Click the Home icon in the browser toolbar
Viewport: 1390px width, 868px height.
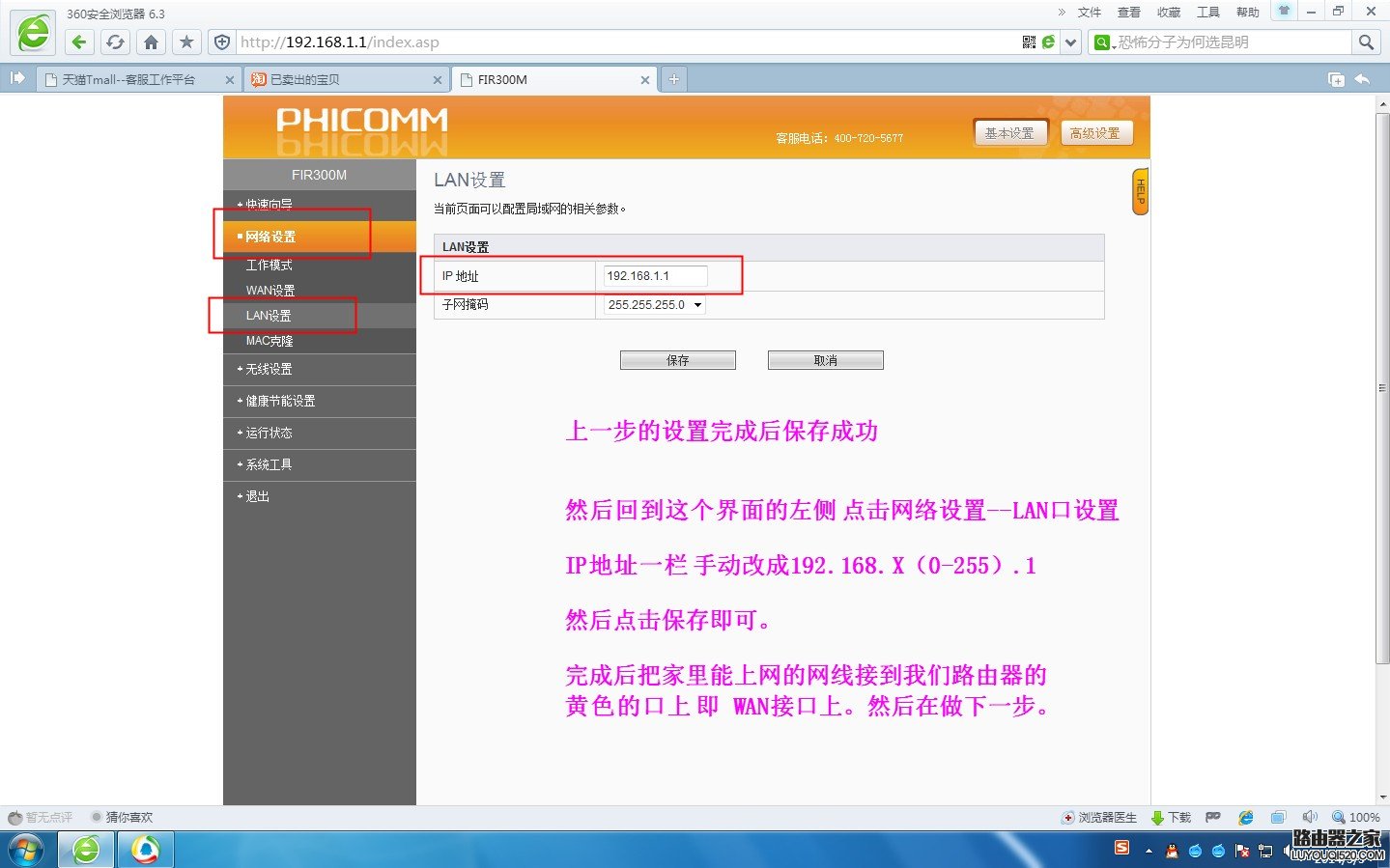(x=151, y=42)
